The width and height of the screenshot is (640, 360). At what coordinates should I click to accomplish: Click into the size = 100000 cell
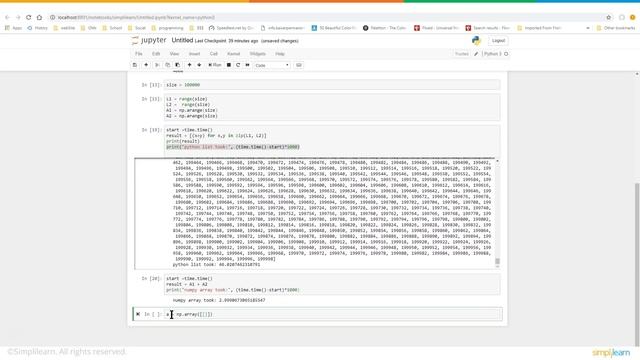point(332,85)
